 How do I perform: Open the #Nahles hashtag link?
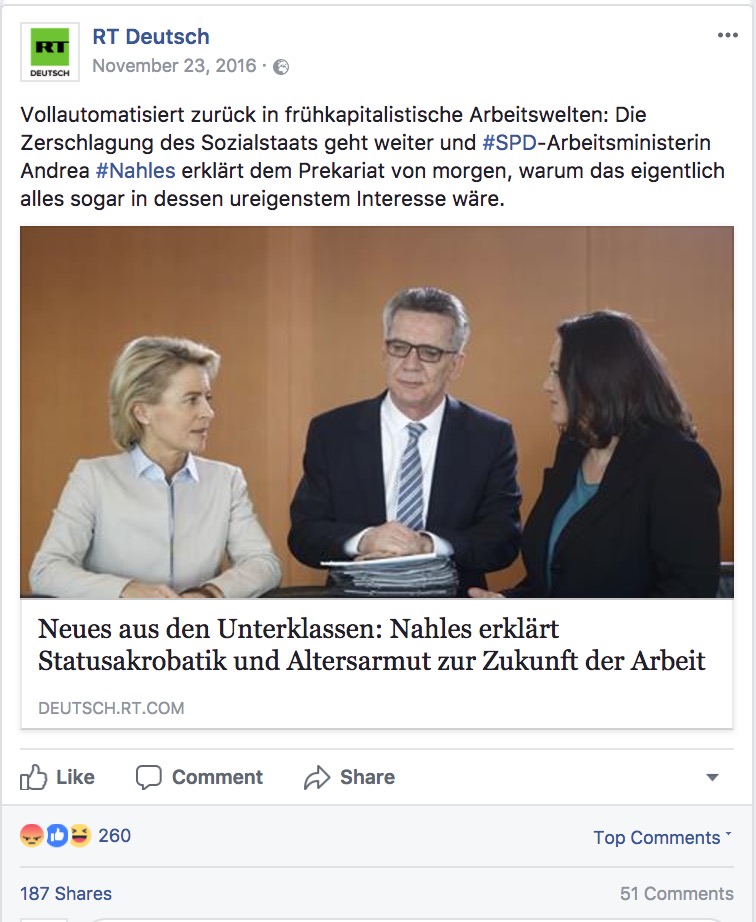(135, 171)
